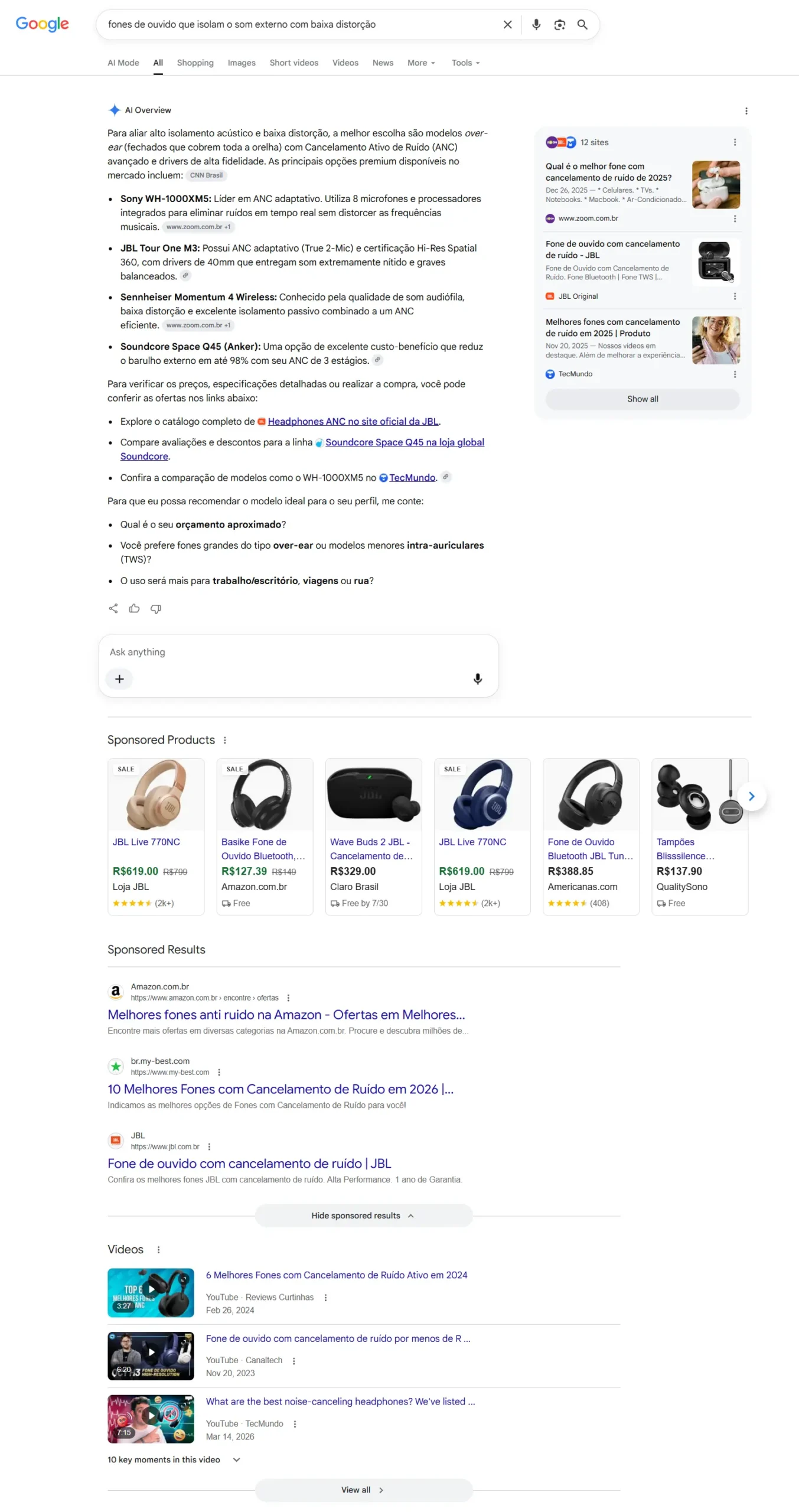Image resolution: width=799 pixels, height=1512 pixels.
Task: Open 10 Melhores Fones com Cancelamento result
Action: [281, 1089]
